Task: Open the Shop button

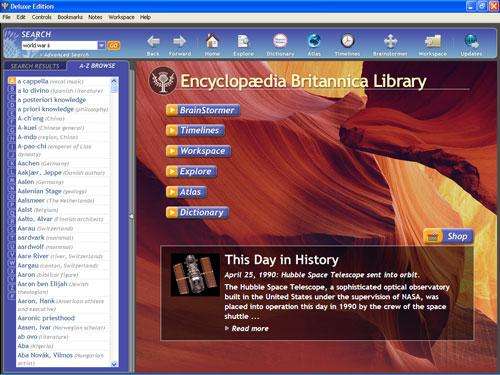Action: [x=448, y=236]
